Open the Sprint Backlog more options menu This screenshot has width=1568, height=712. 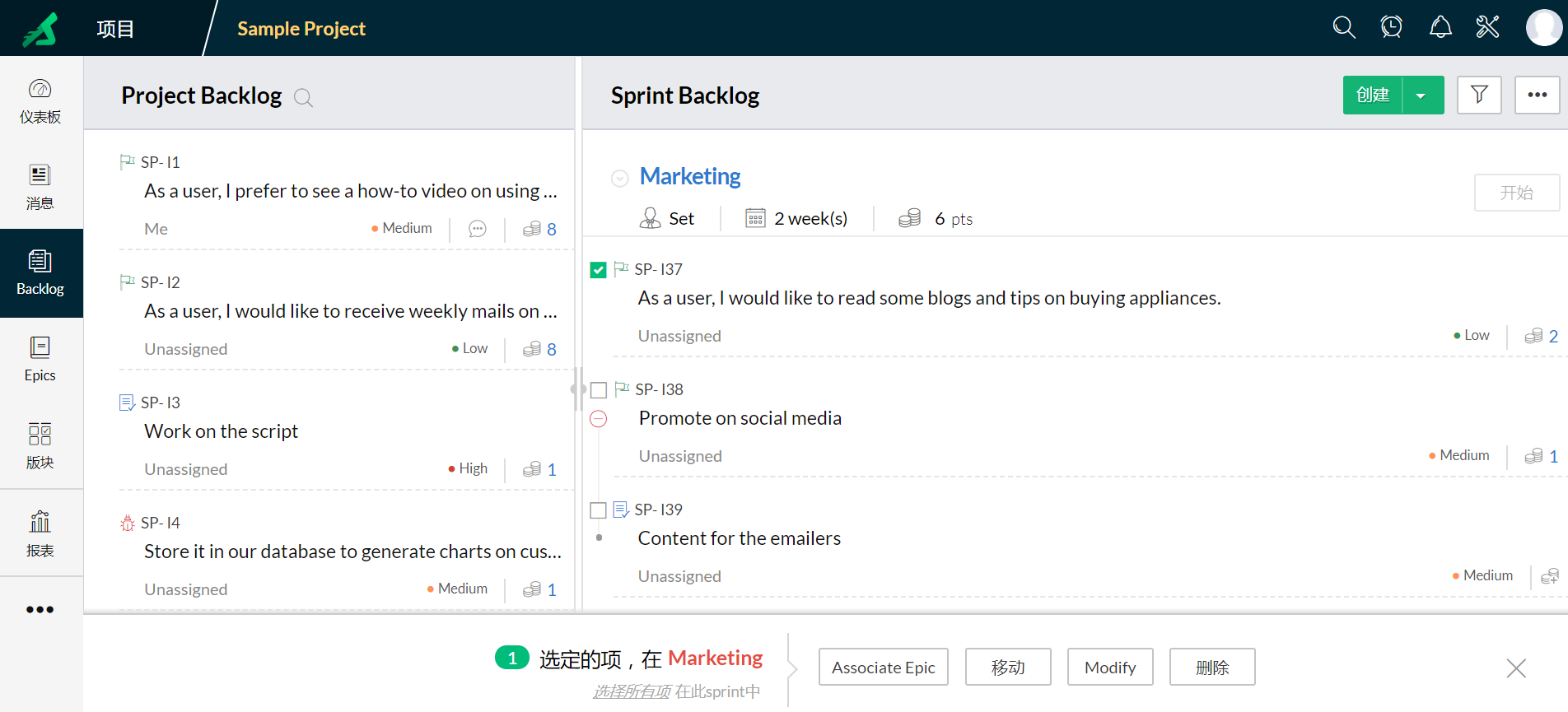(x=1537, y=95)
